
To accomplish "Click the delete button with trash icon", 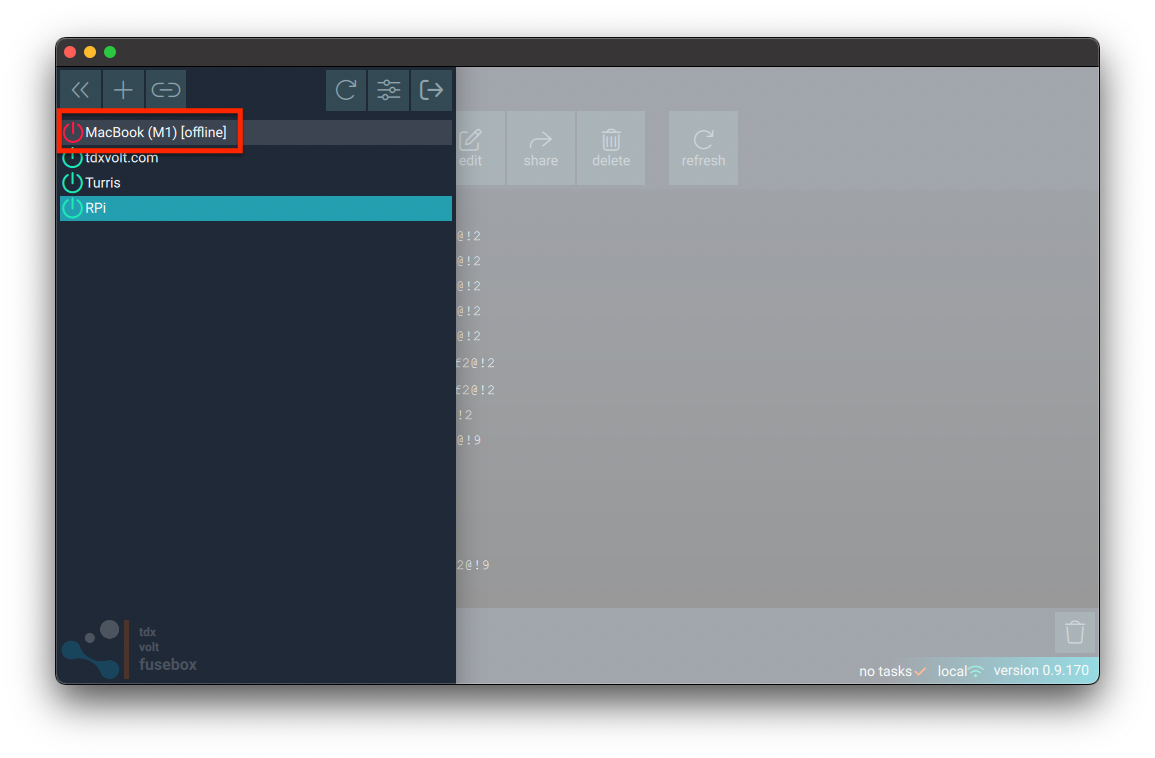I will (x=611, y=148).
